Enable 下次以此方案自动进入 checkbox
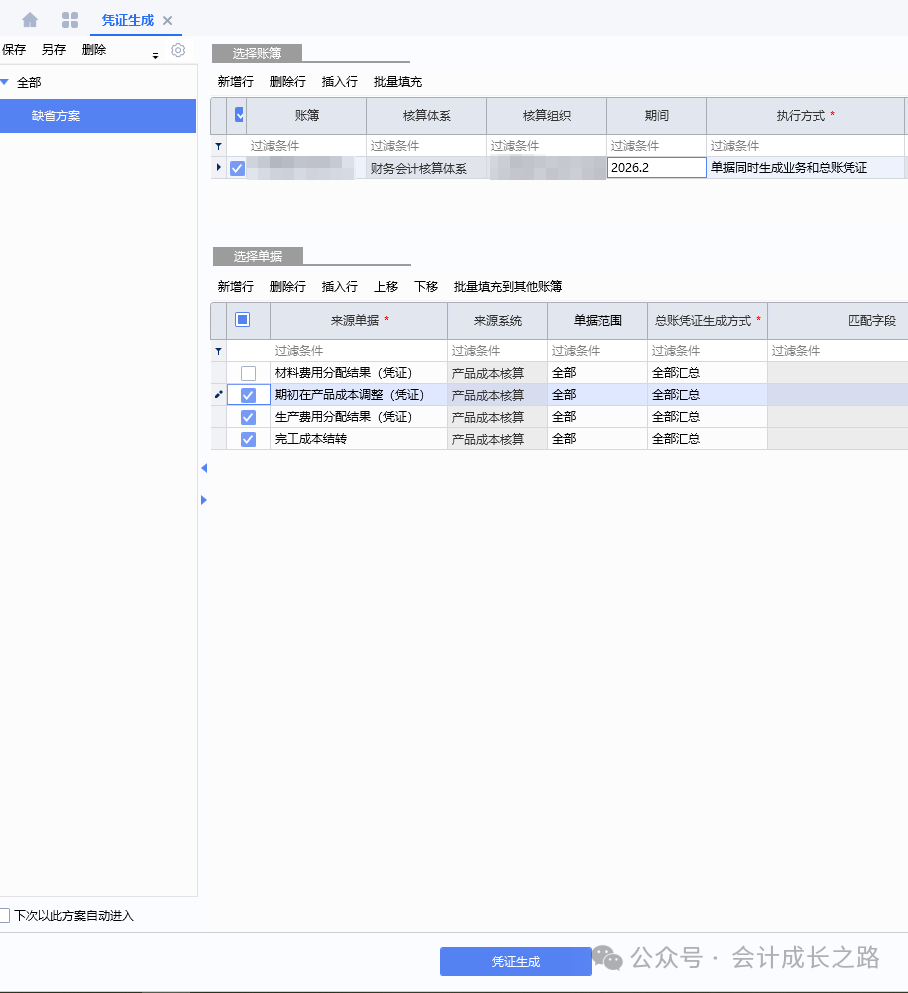Viewport: 908px width, 993px height. click(5, 915)
